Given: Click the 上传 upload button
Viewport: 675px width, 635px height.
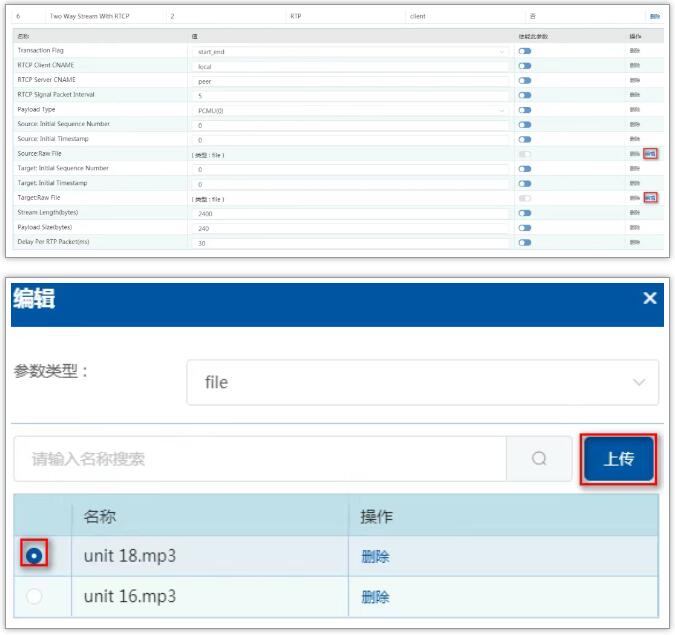Looking at the screenshot, I should coord(618,459).
